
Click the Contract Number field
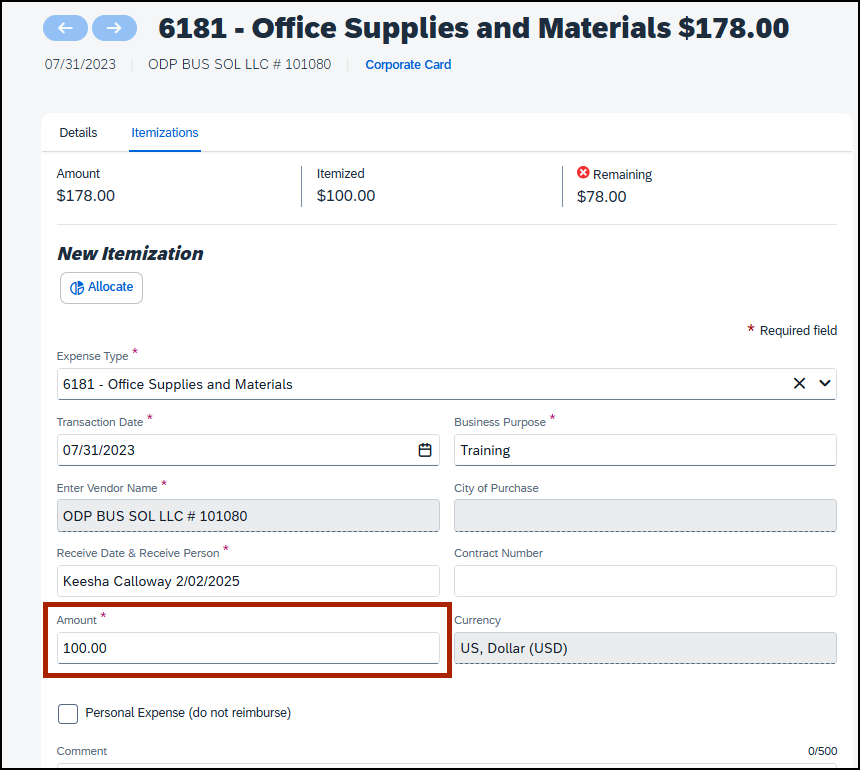pos(645,581)
